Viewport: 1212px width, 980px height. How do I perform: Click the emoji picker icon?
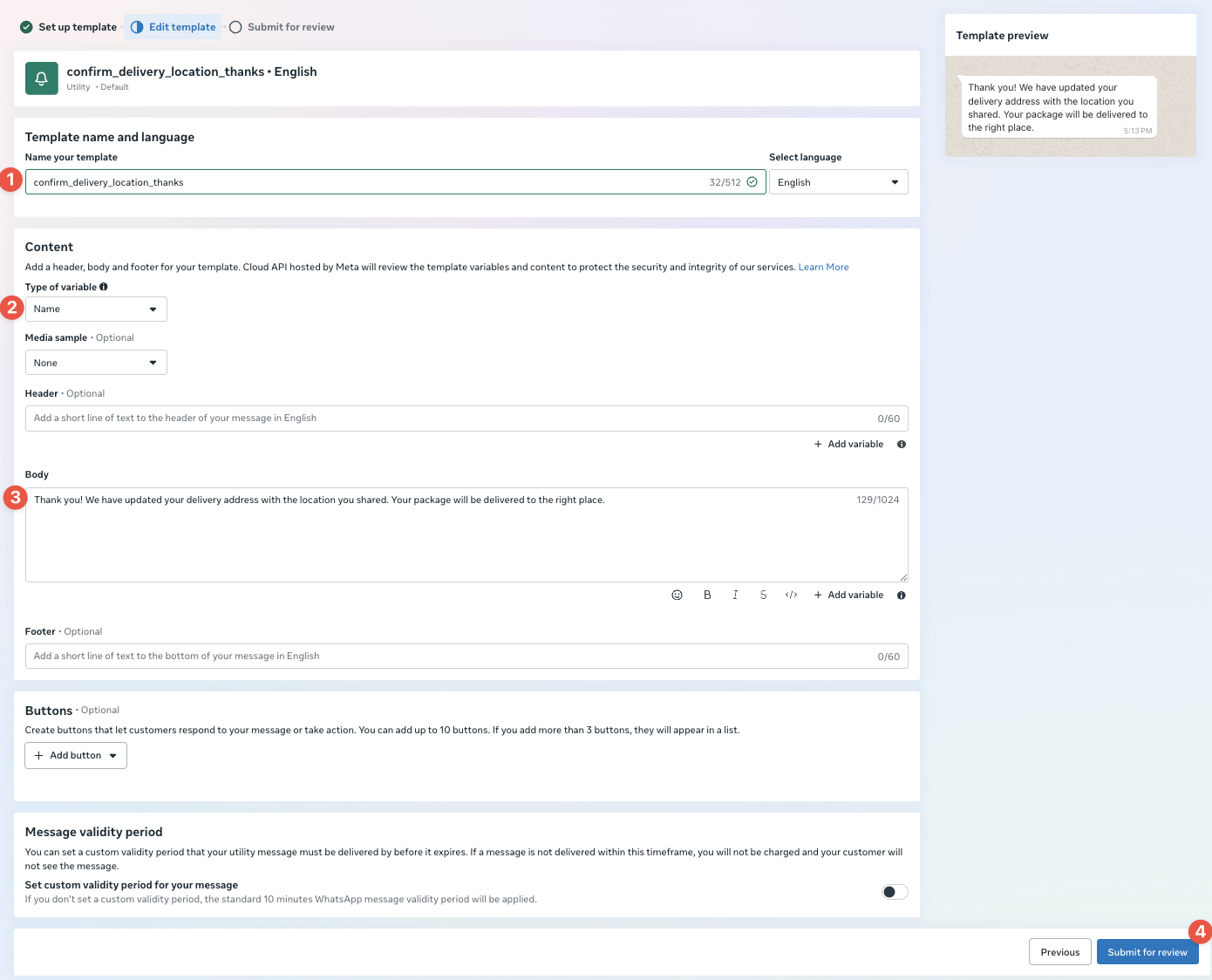pos(677,595)
